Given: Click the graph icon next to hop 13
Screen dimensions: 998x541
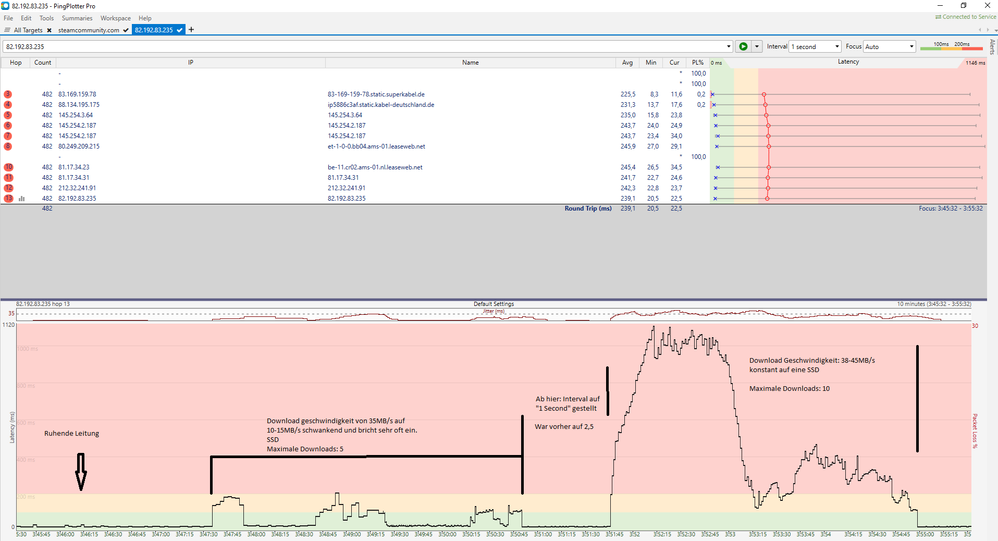Looking at the screenshot, I should click(x=21, y=198).
